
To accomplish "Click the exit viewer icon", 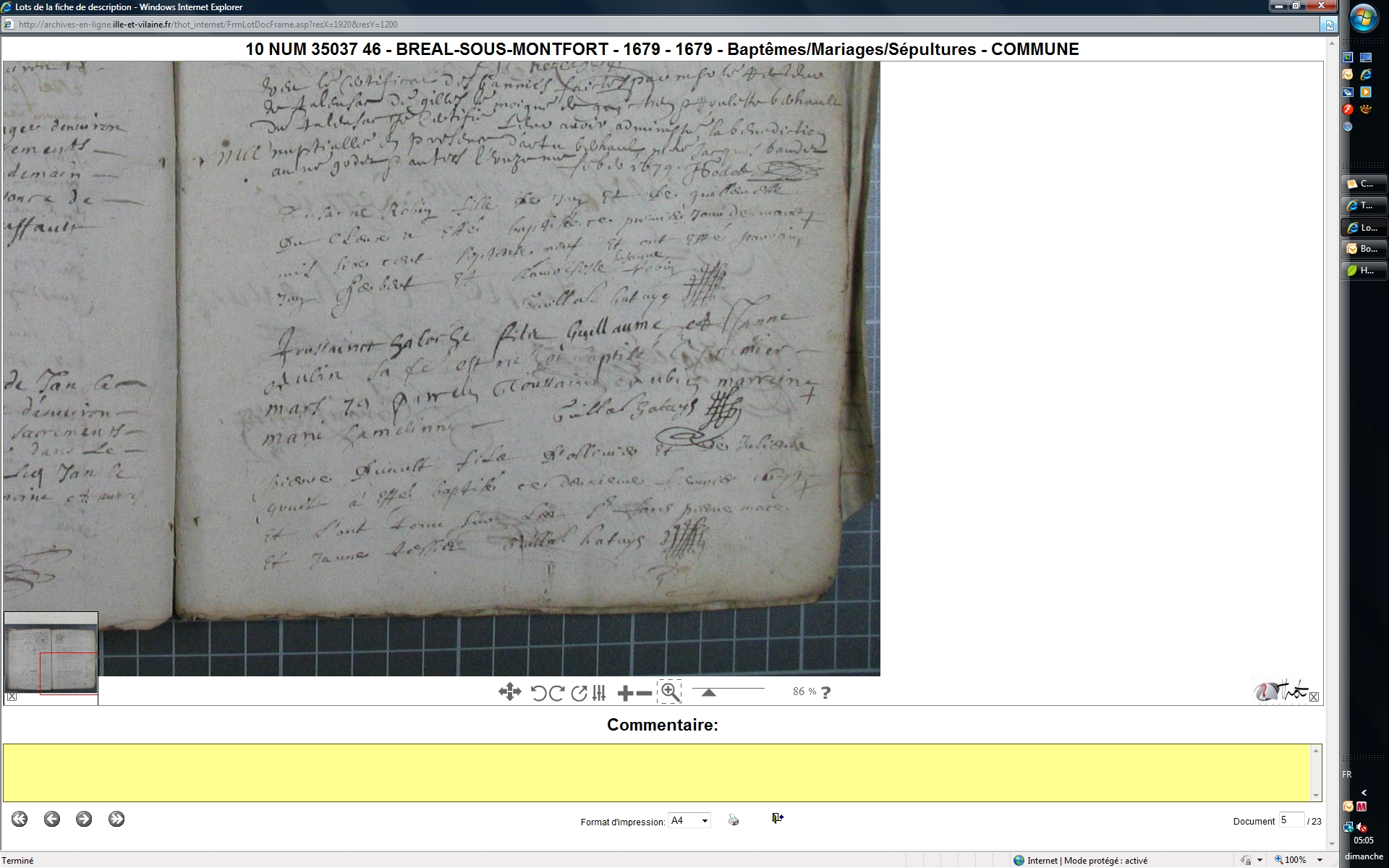I will click(777, 818).
